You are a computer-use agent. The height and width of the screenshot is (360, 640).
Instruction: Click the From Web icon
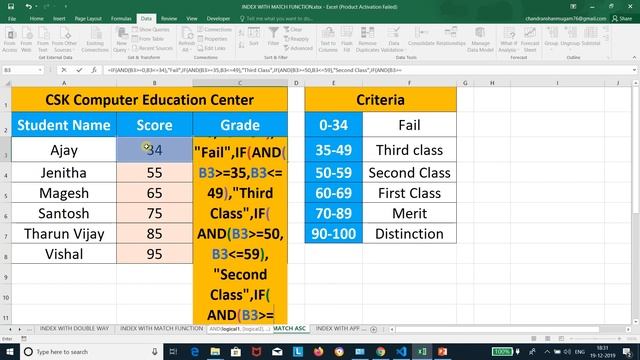coord(26,40)
